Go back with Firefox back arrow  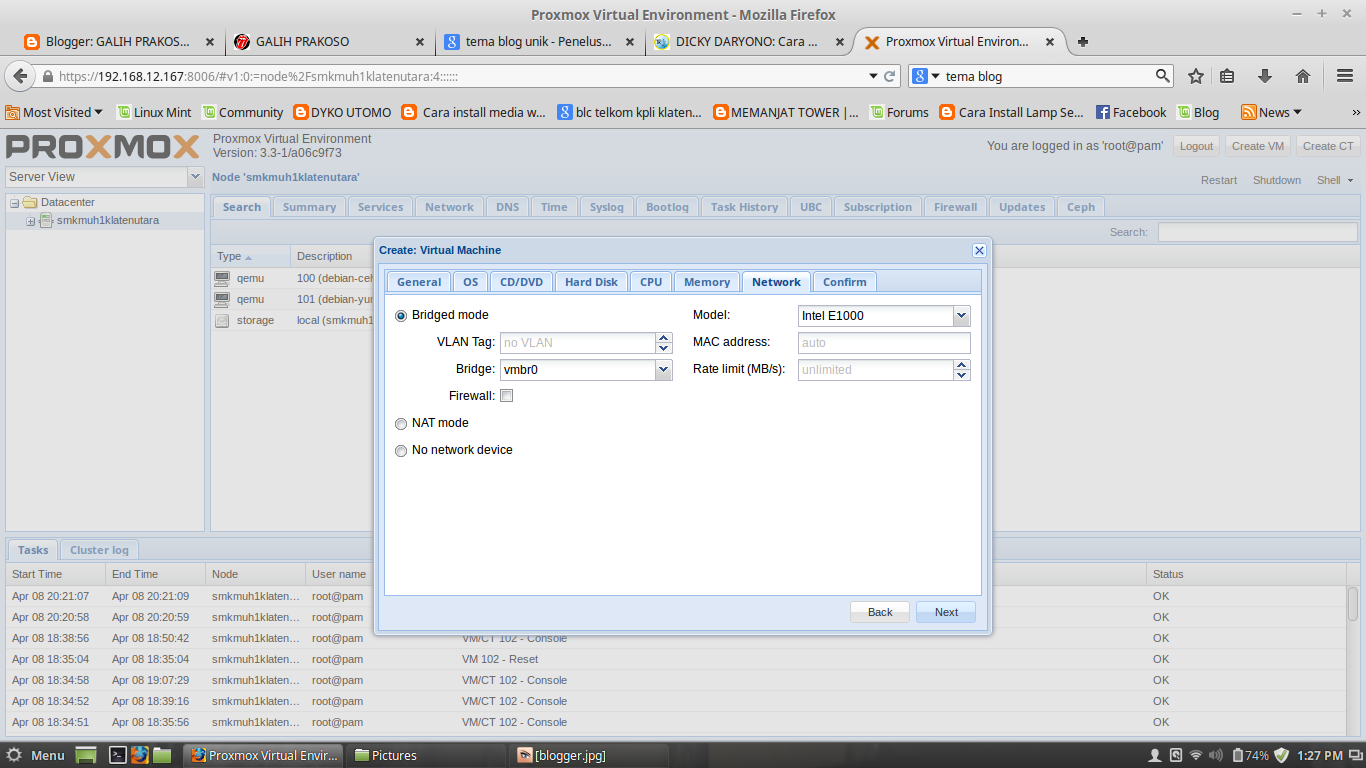19,76
